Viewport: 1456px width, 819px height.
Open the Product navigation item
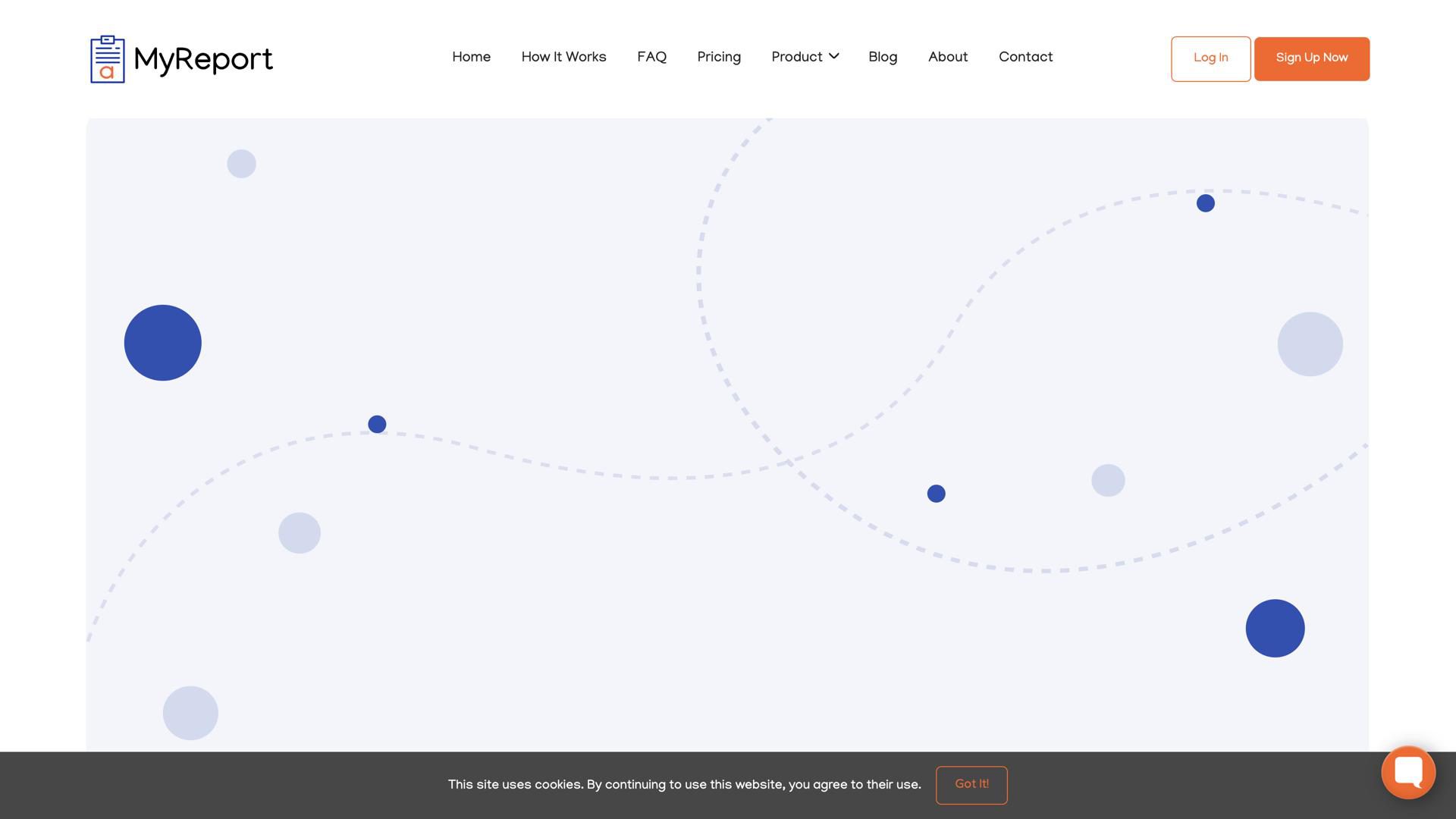(x=796, y=58)
